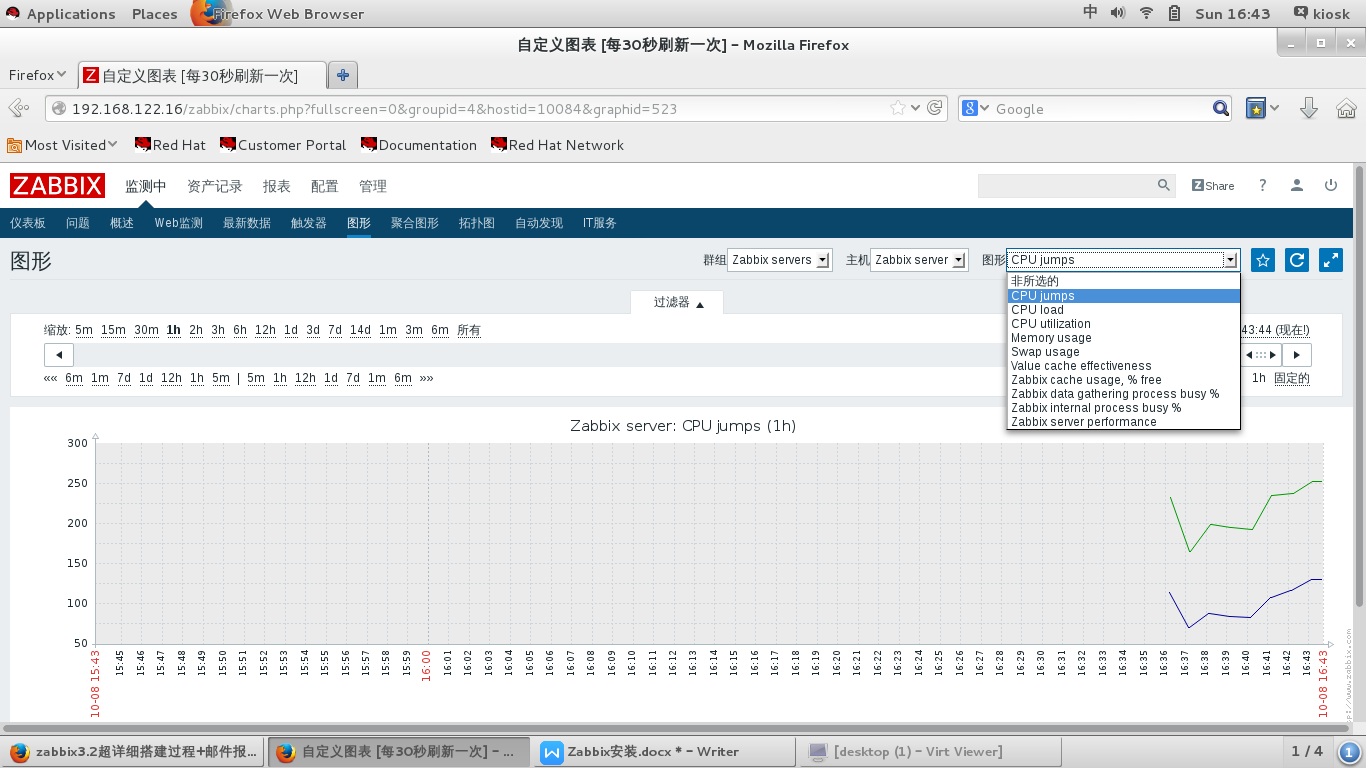
Task: Click the Zabbix search magnifier icon
Action: [1164, 185]
